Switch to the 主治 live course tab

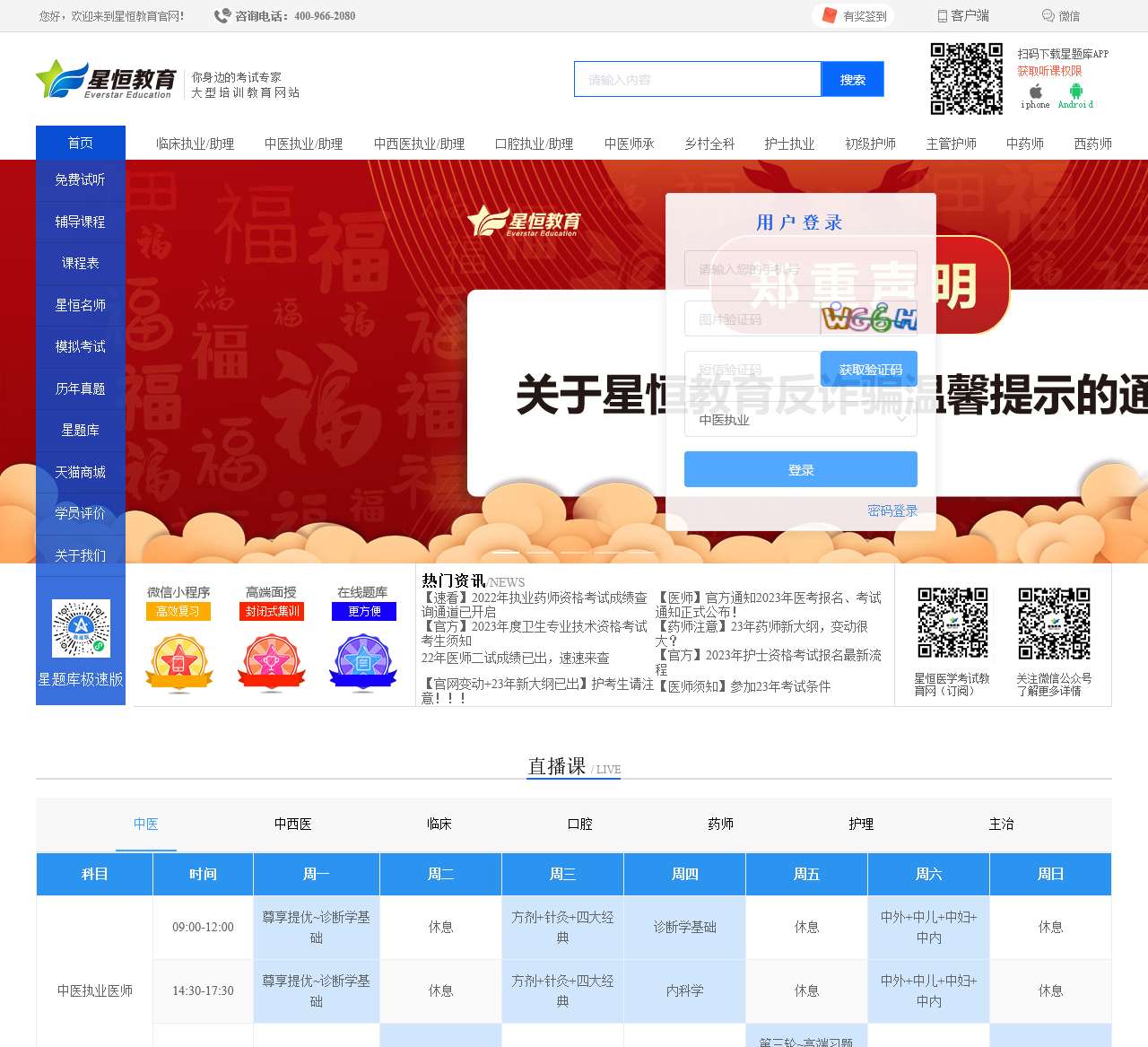(x=1002, y=824)
